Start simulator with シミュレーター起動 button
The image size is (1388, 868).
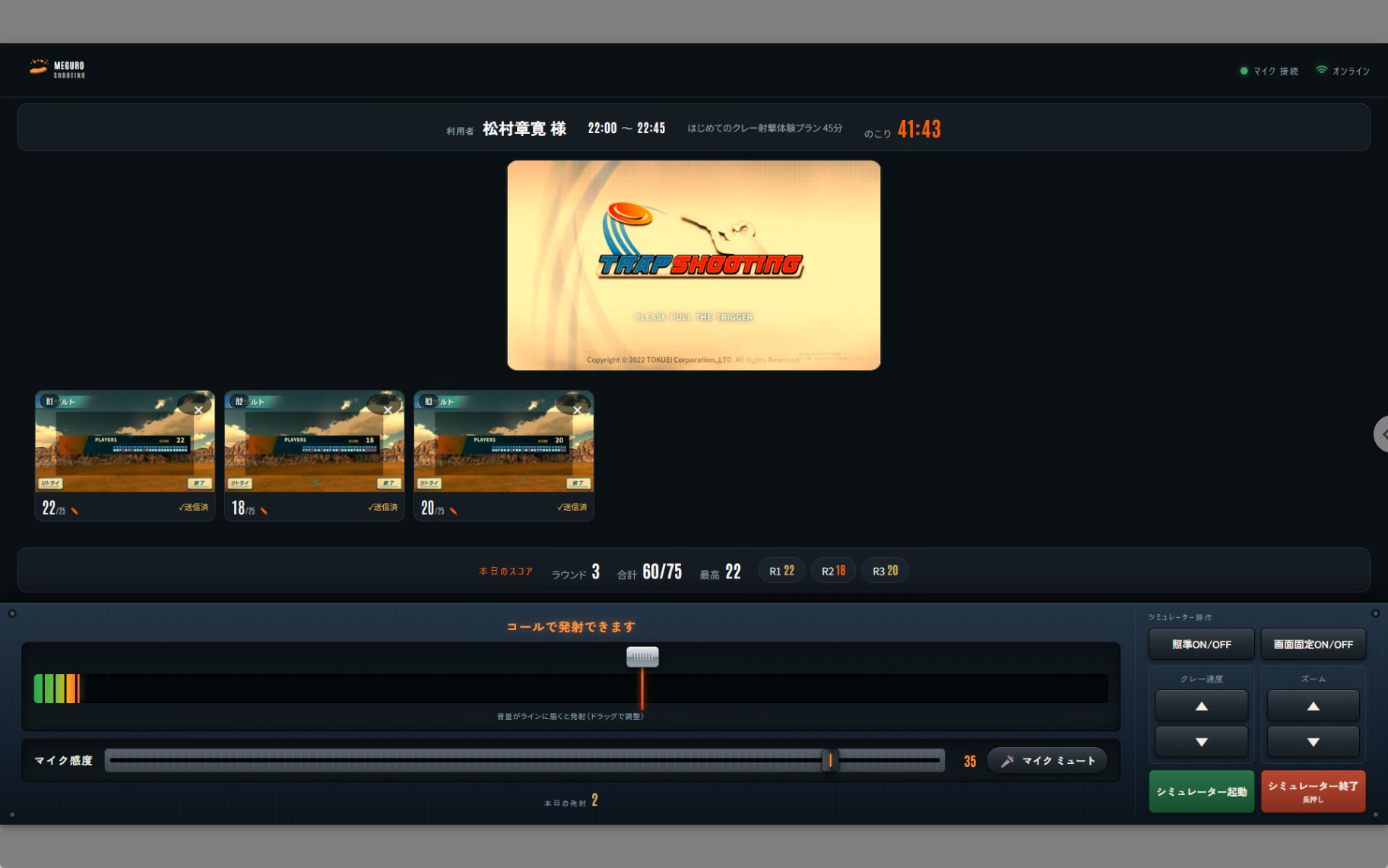[1201, 792]
